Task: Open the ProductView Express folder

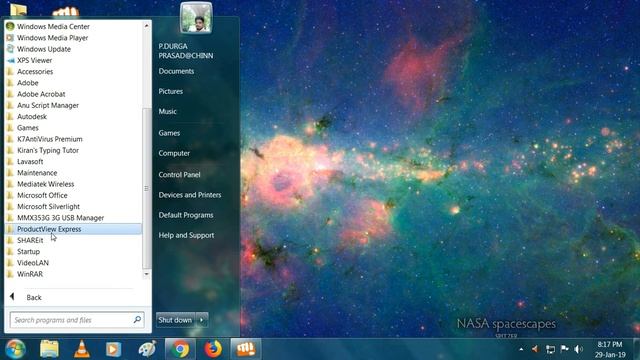Action: coord(73,229)
